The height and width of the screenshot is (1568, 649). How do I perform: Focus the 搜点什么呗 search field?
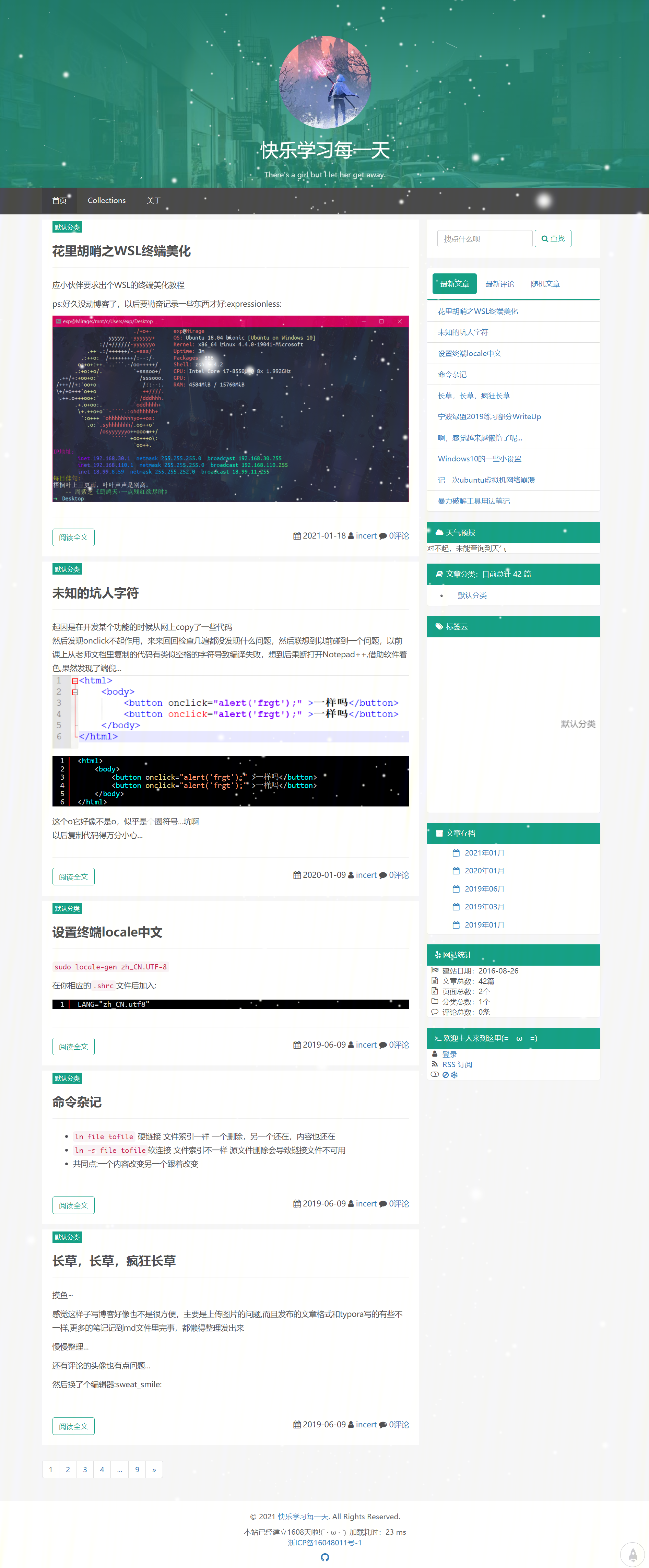click(x=485, y=239)
